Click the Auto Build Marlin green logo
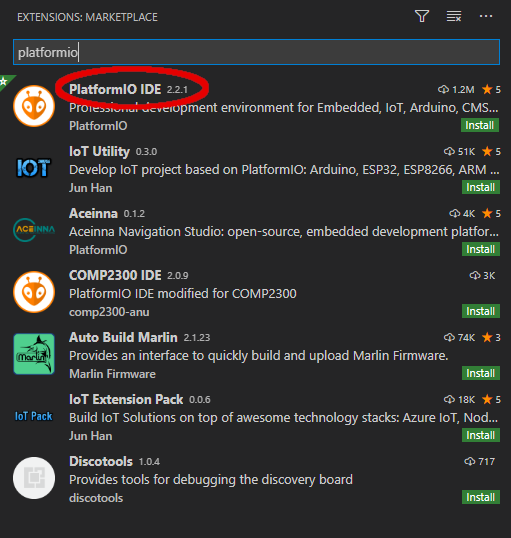 [34, 354]
